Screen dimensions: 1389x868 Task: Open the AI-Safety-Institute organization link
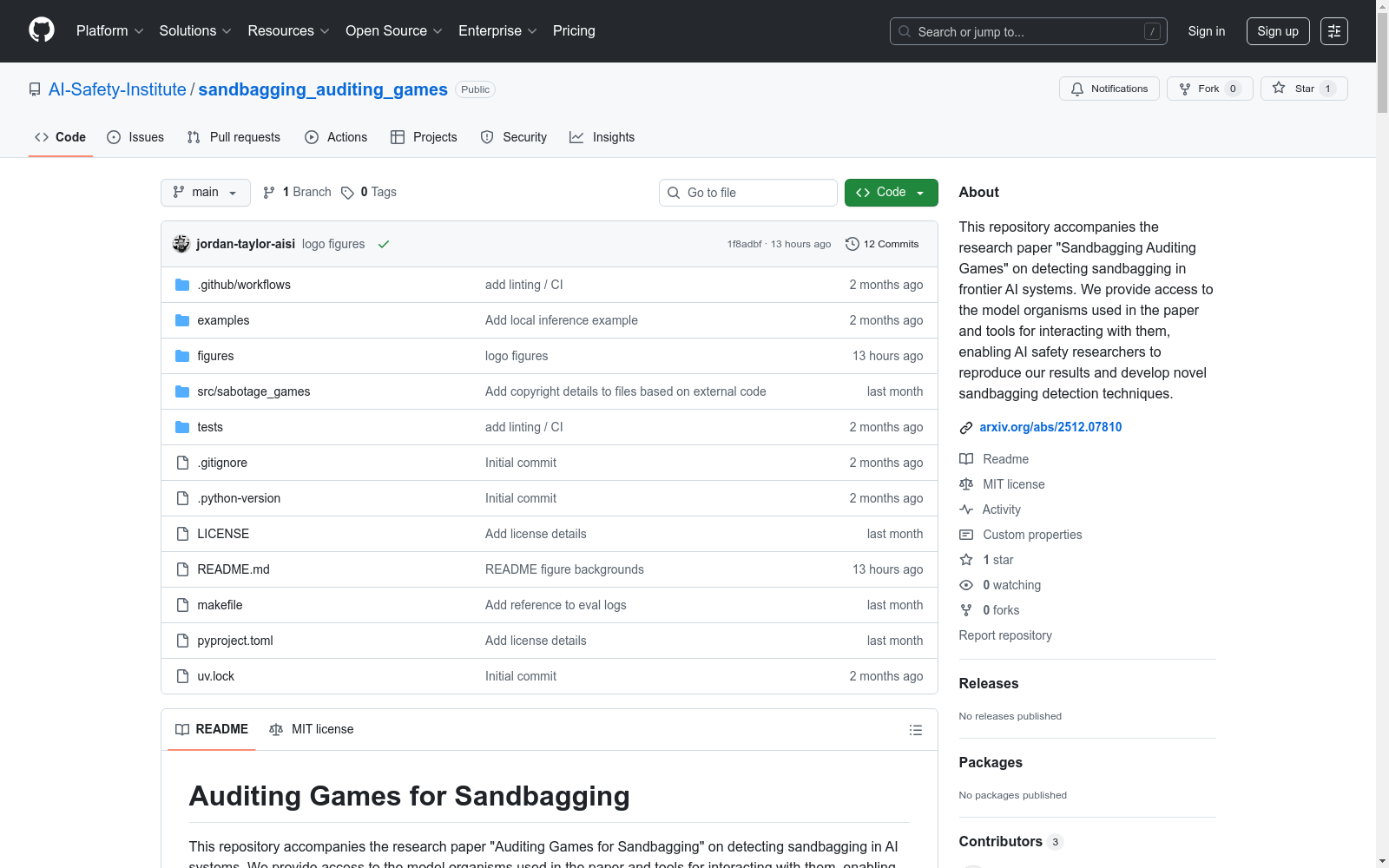coord(117,89)
